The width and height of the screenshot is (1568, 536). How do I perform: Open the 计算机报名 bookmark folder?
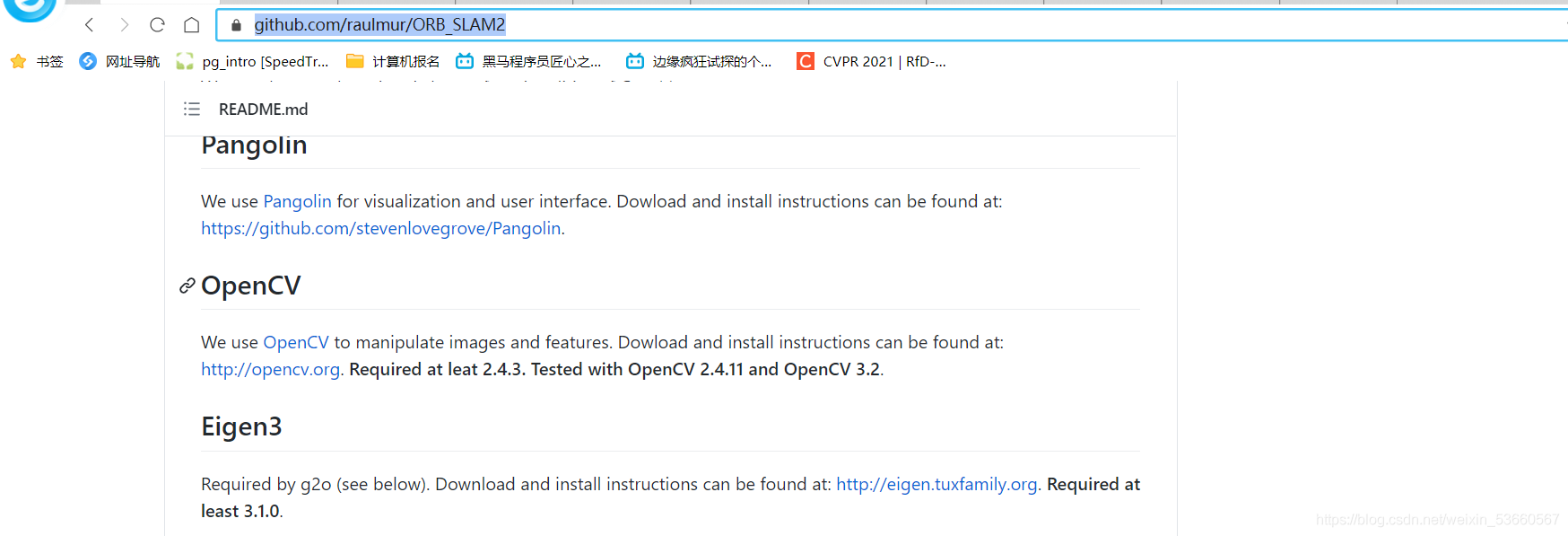tap(393, 61)
